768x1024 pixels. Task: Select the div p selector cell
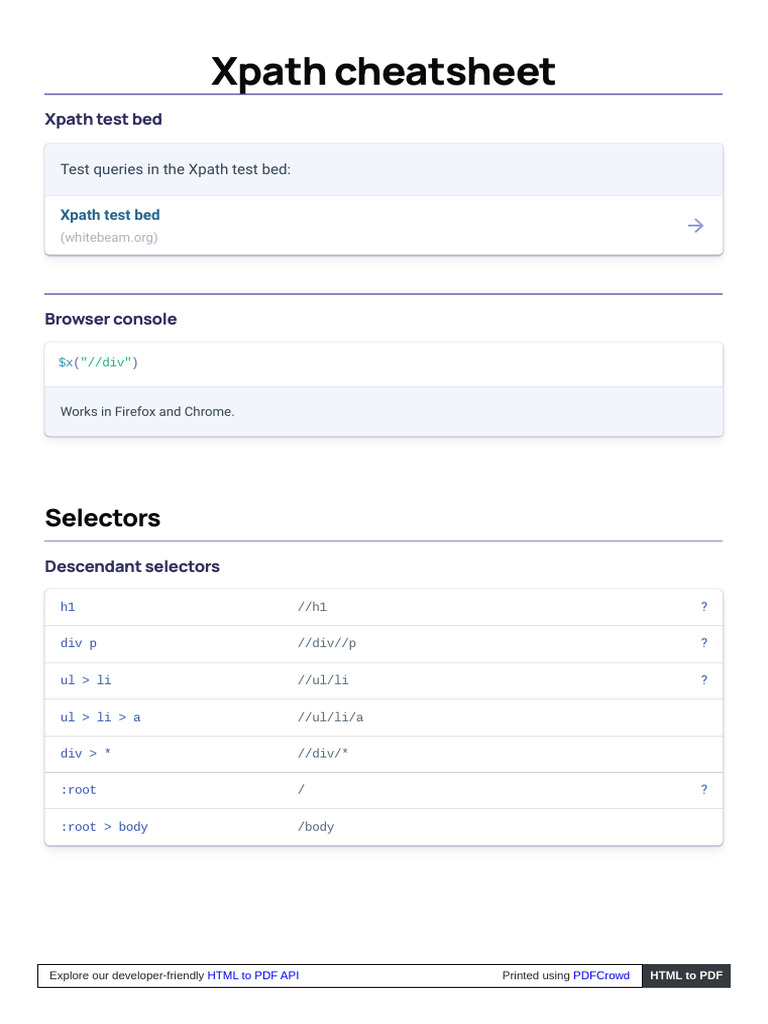point(79,643)
